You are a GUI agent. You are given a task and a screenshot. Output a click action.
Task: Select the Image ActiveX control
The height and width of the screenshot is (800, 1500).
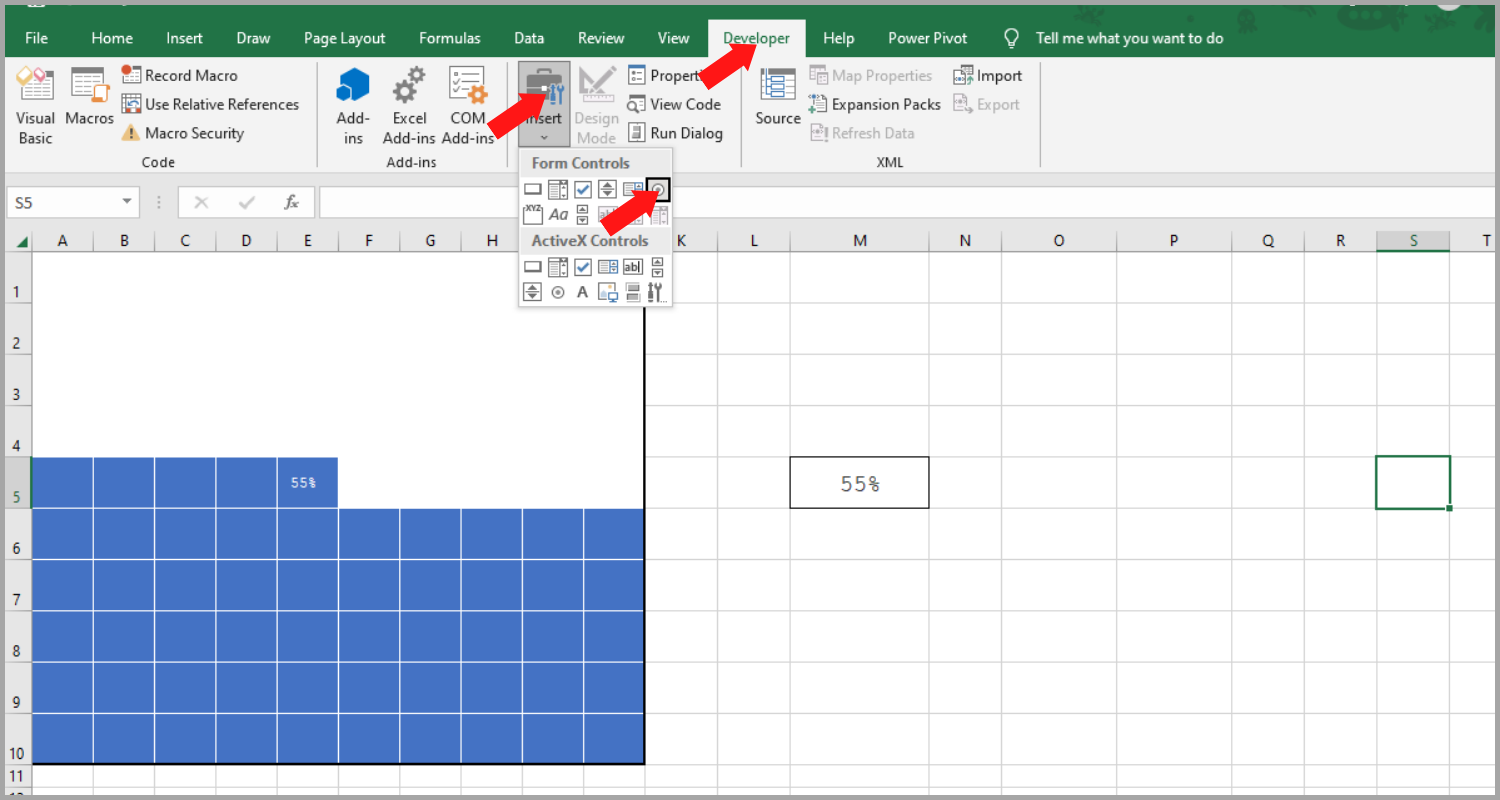click(x=607, y=291)
